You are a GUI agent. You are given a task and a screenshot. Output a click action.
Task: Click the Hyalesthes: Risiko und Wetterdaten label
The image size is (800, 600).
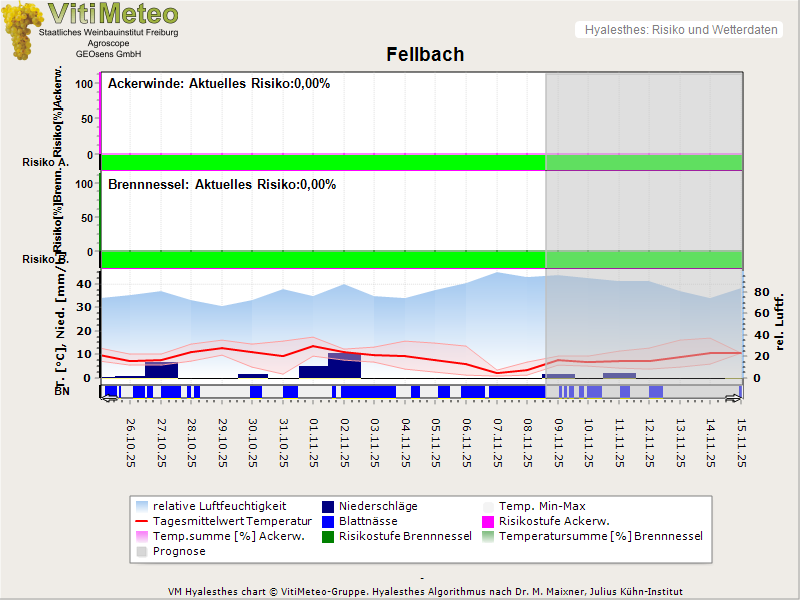coord(680,30)
